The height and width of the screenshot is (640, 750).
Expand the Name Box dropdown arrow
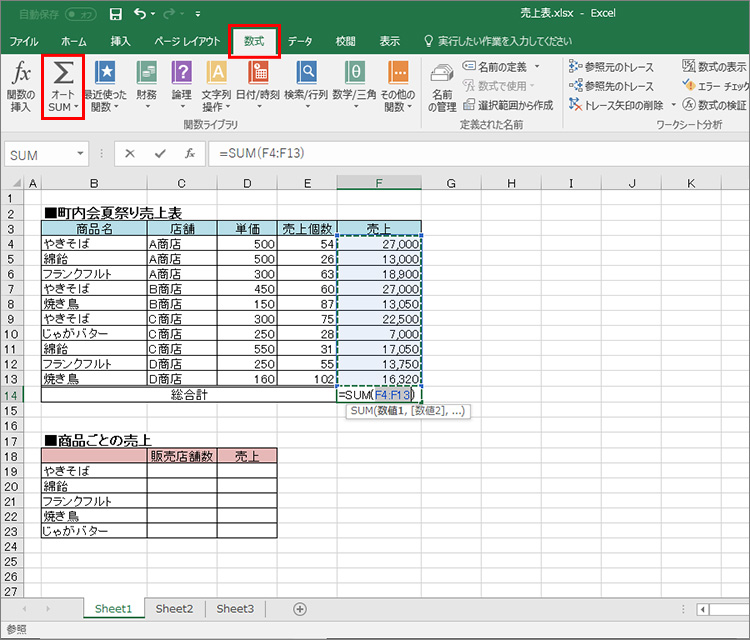coord(81,154)
